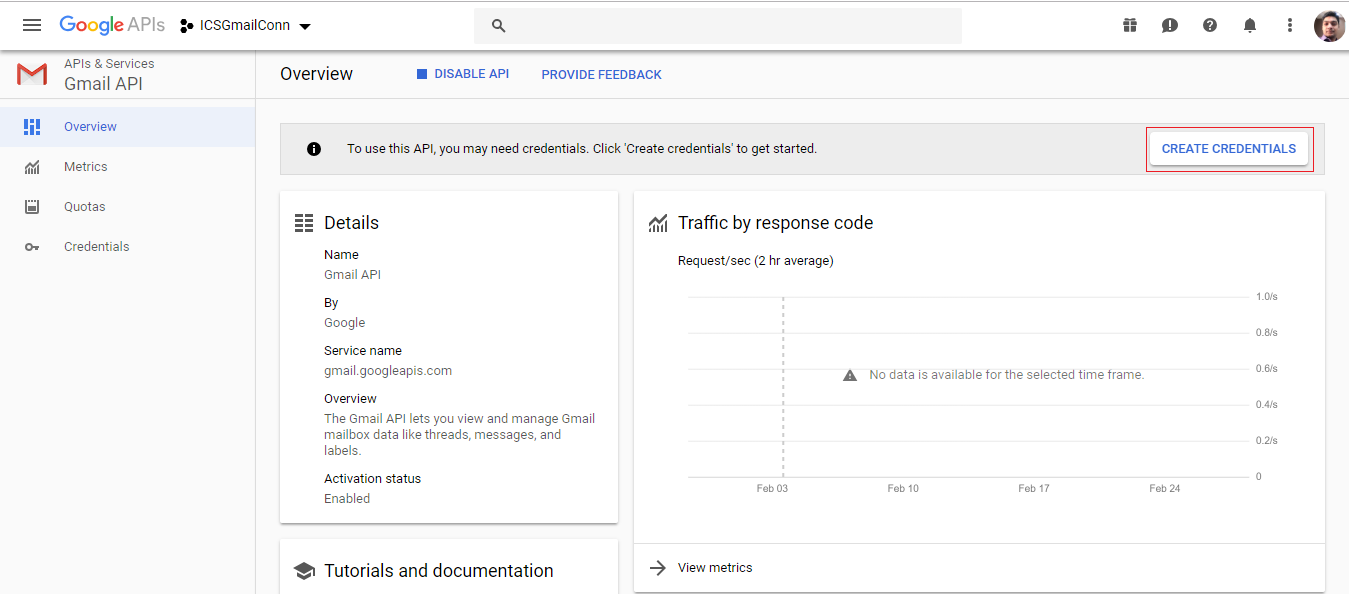1349x594 pixels.
Task: Click the user account avatar
Action: 1329,25
